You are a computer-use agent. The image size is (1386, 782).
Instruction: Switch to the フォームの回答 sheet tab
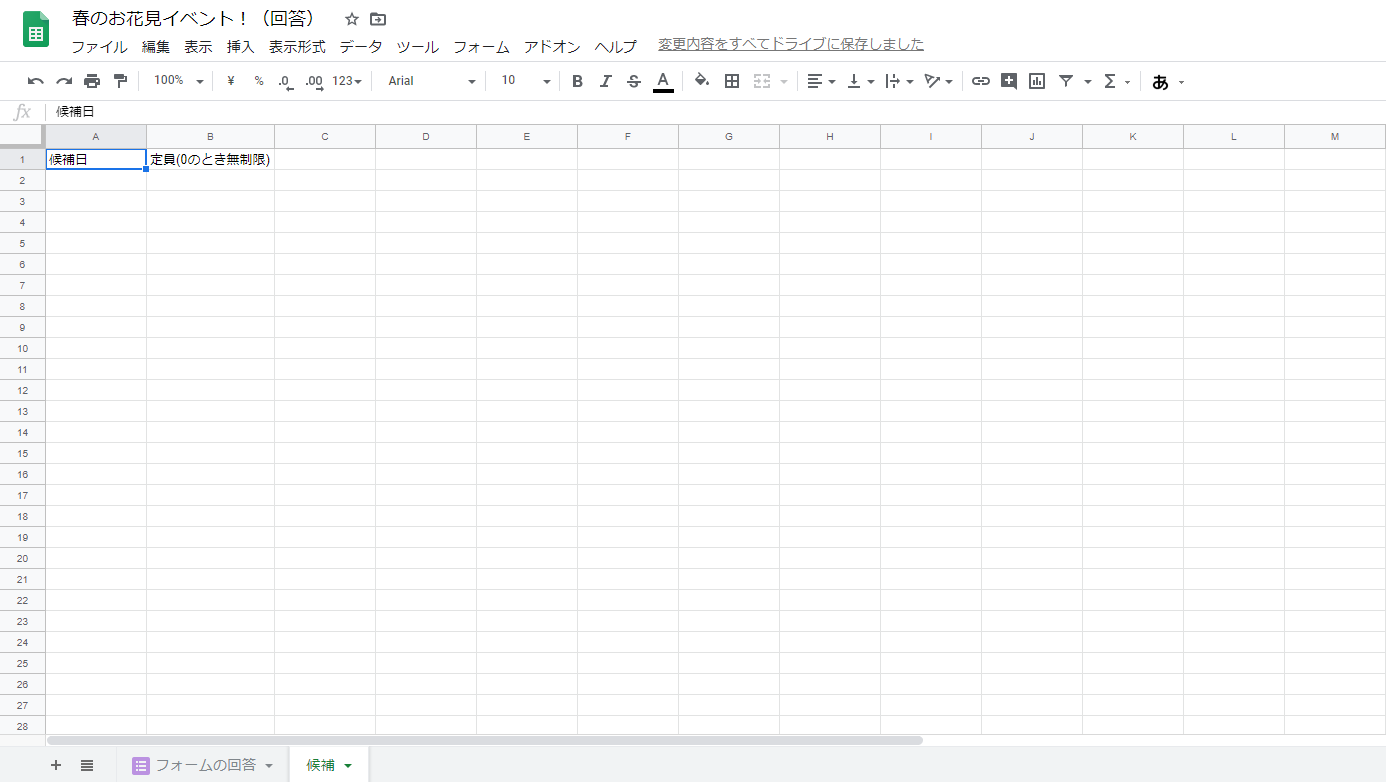(x=205, y=765)
